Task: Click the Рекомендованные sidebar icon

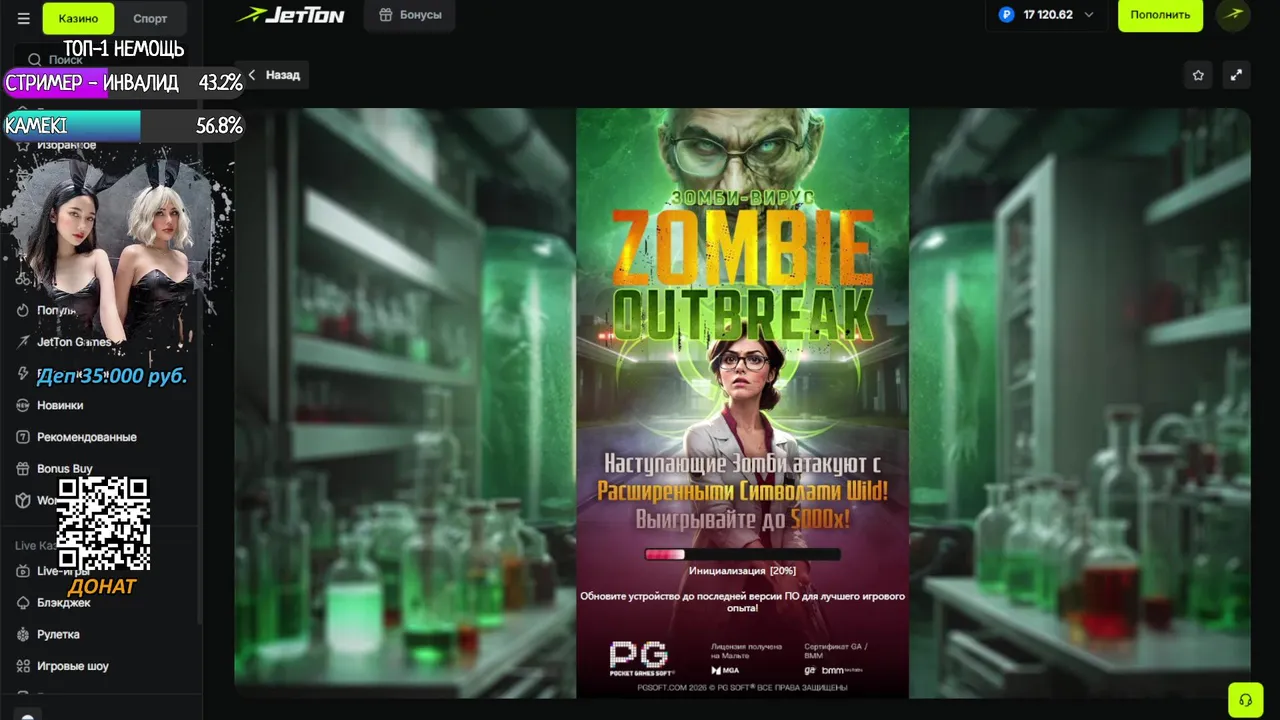Action: (23, 437)
